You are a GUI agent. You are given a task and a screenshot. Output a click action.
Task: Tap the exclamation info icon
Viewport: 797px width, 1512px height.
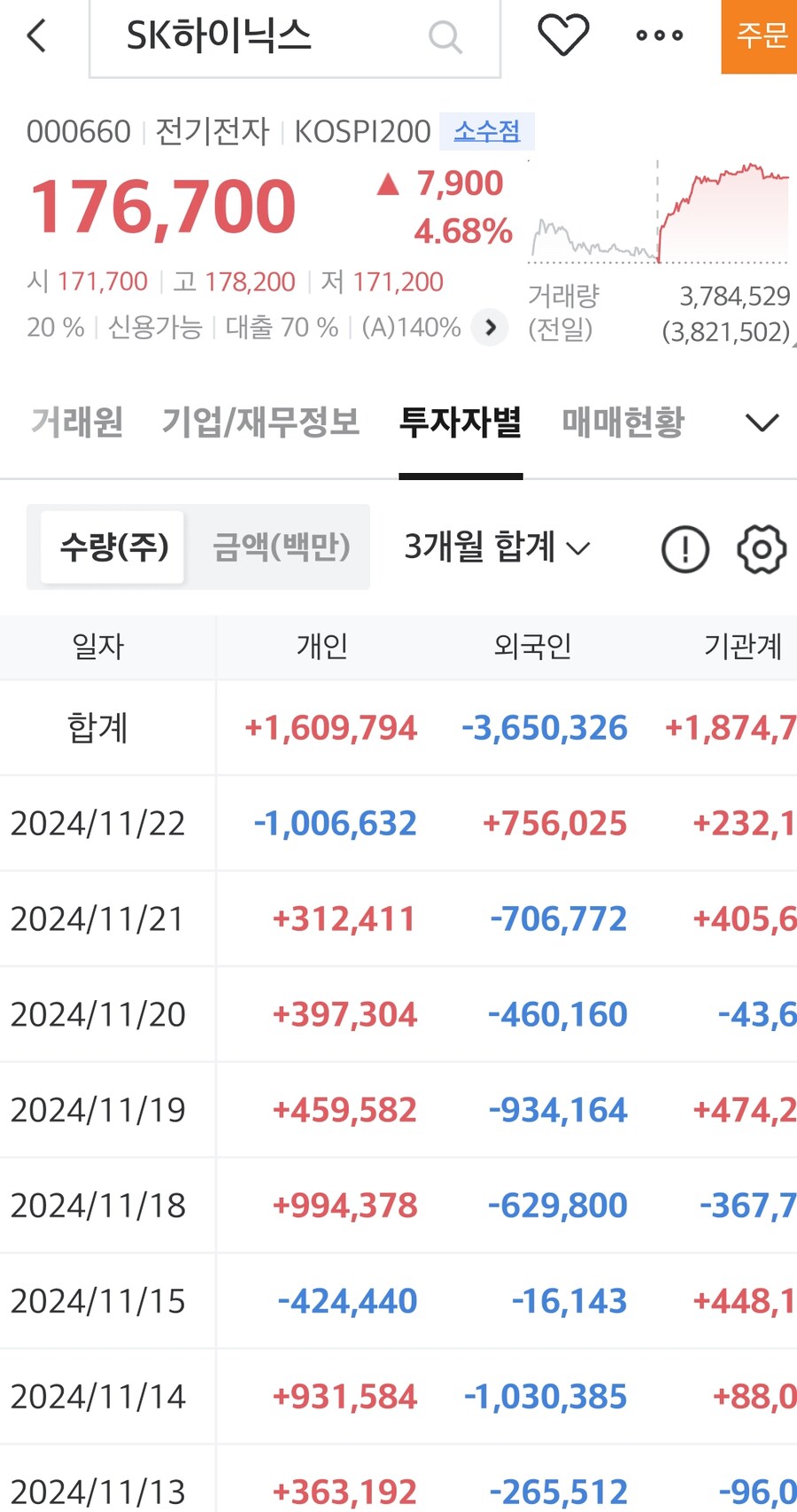tap(685, 549)
